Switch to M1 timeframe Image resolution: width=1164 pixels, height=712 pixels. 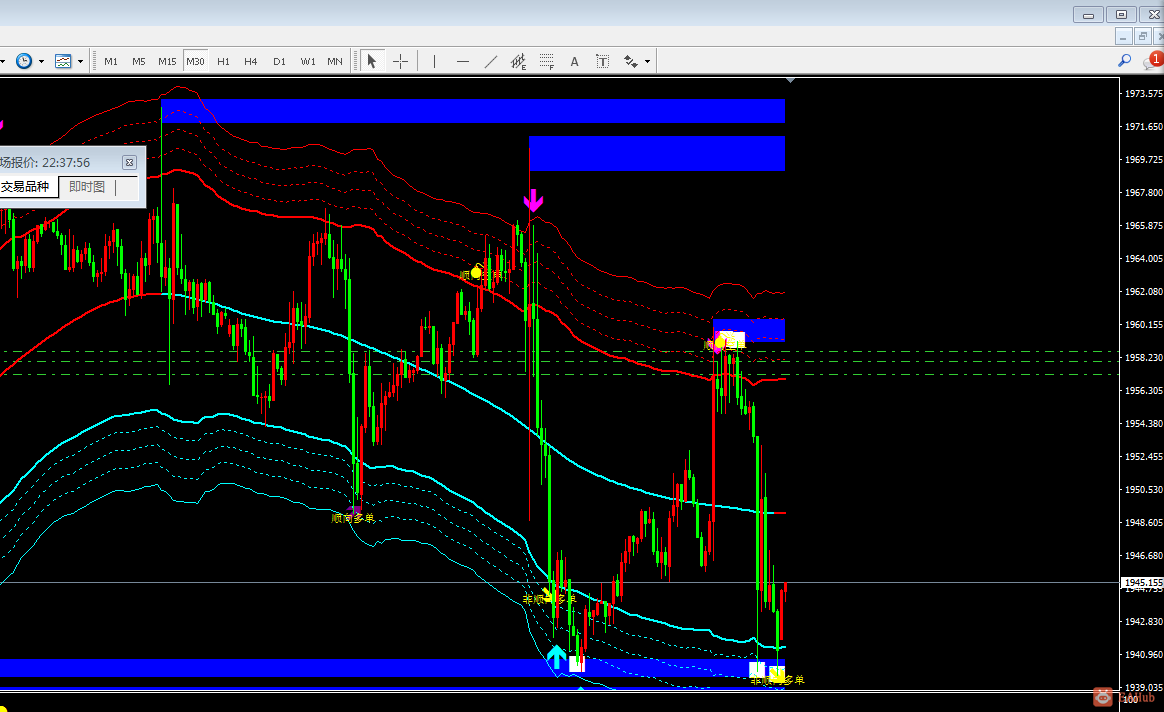[x=111, y=62]
